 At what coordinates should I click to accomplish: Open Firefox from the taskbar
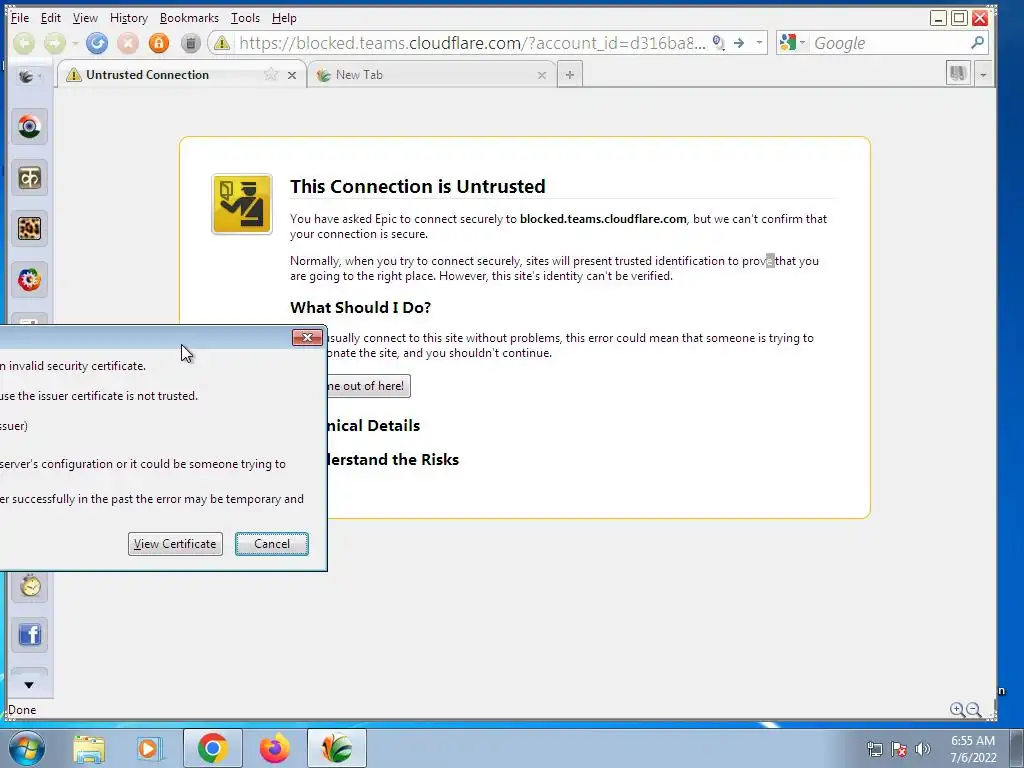(x=274, y=748)
